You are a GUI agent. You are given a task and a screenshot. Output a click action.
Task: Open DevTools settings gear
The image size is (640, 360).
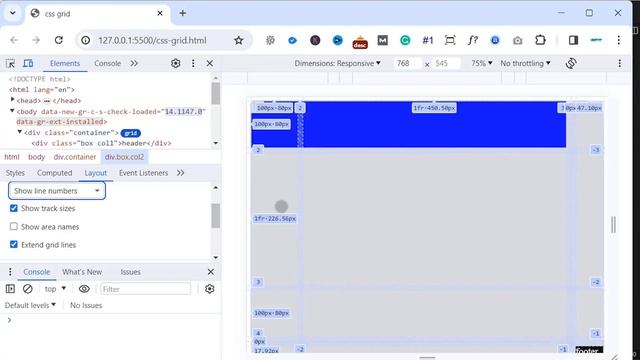(x=176, y=63)
